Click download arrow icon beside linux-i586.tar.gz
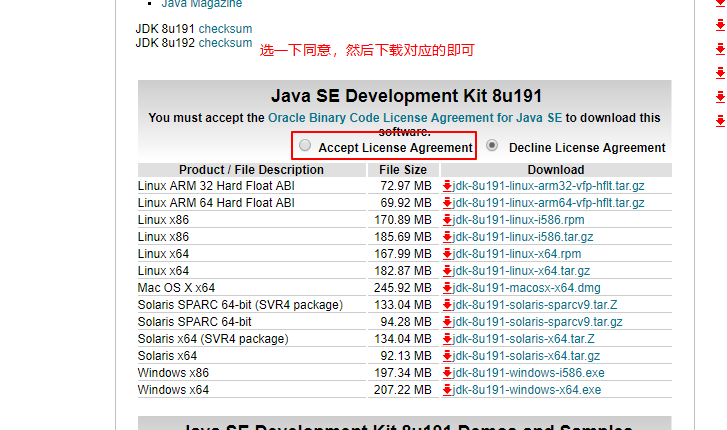The height and width of the screenshot is (430, 727). pyautogui.click(x=447, y=237)
